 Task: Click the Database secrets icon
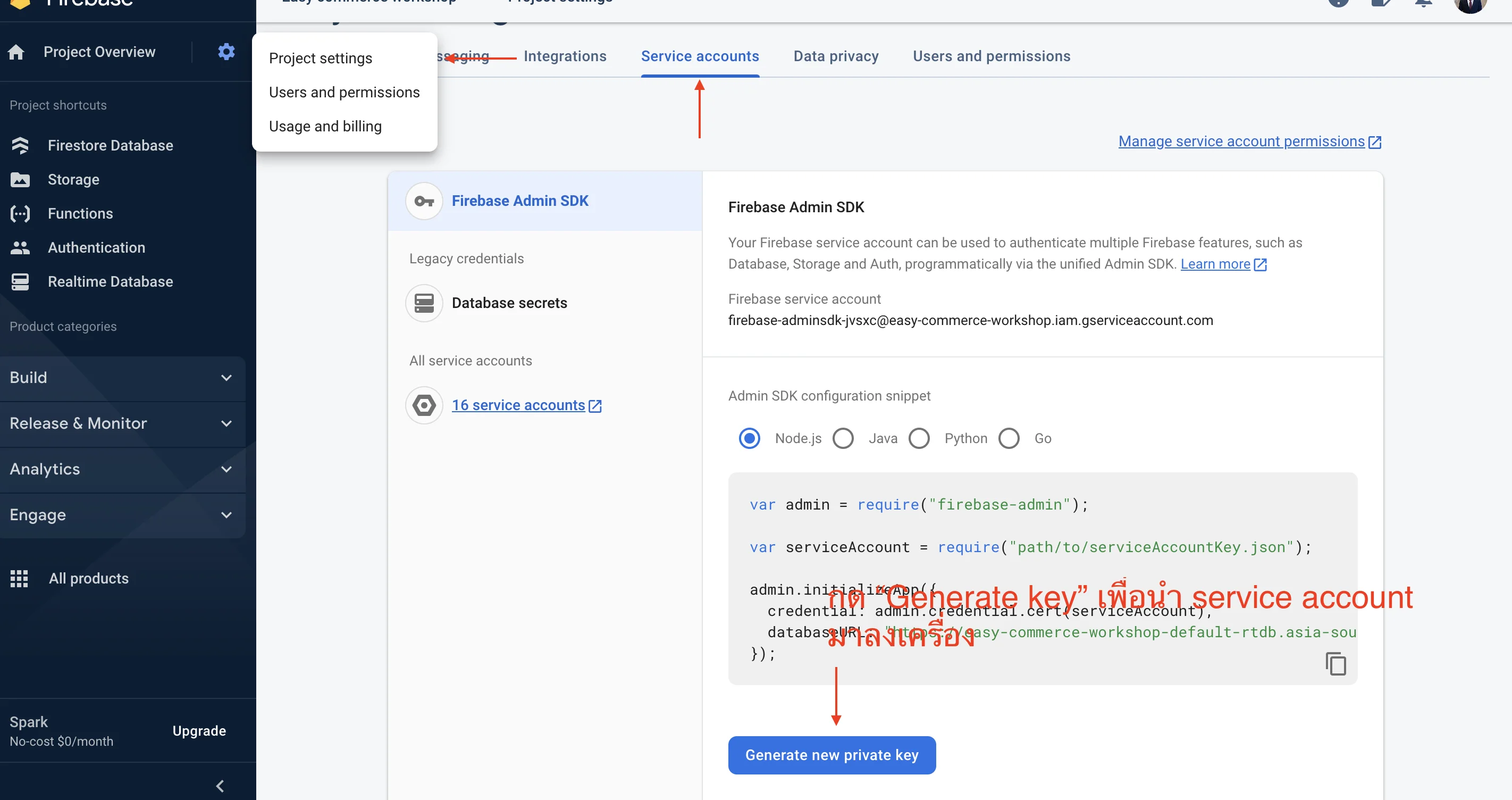[424, 303]
